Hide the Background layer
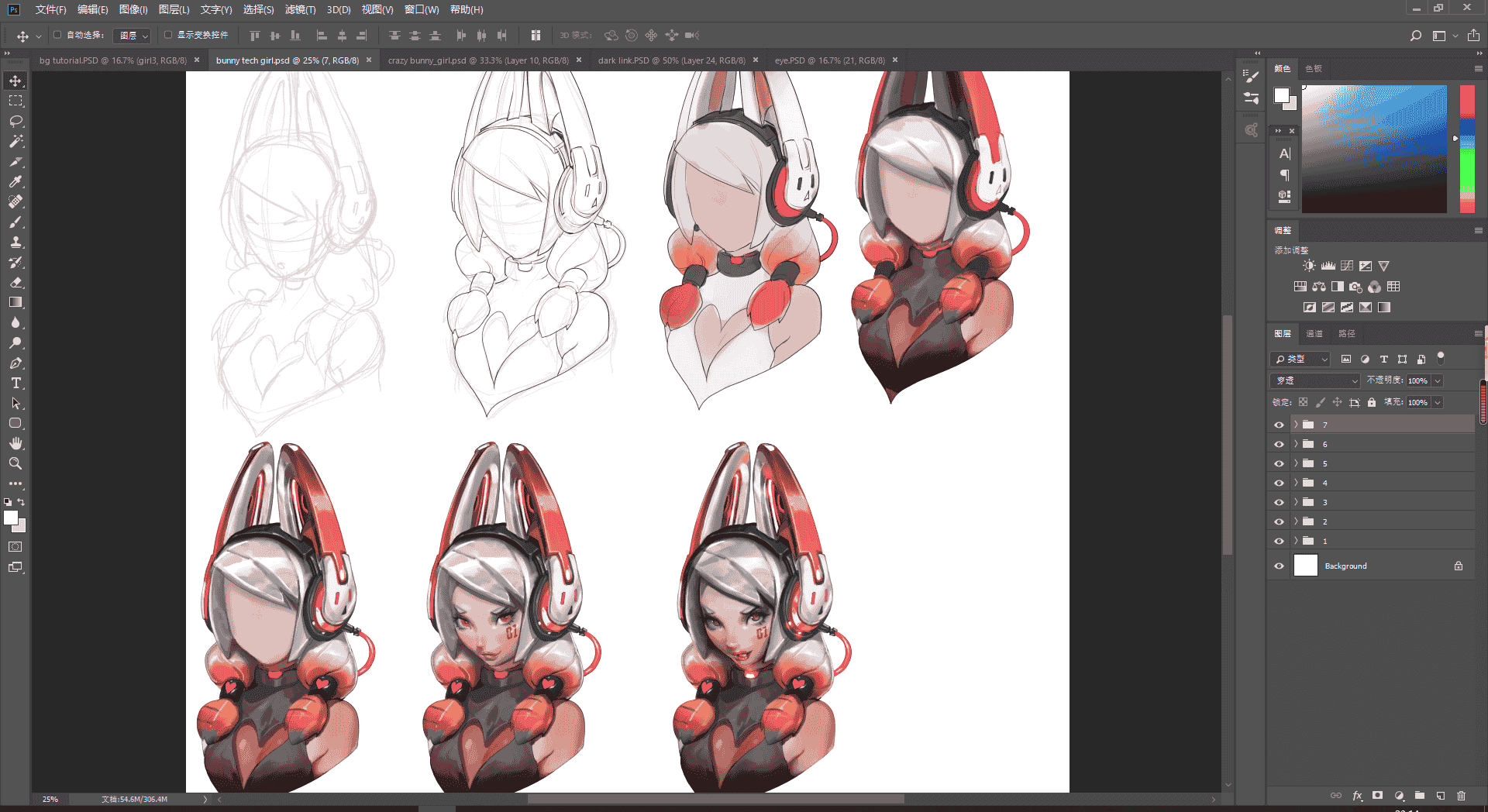The width and height of the screenshot is (1488, 812). coord(1279,566)
